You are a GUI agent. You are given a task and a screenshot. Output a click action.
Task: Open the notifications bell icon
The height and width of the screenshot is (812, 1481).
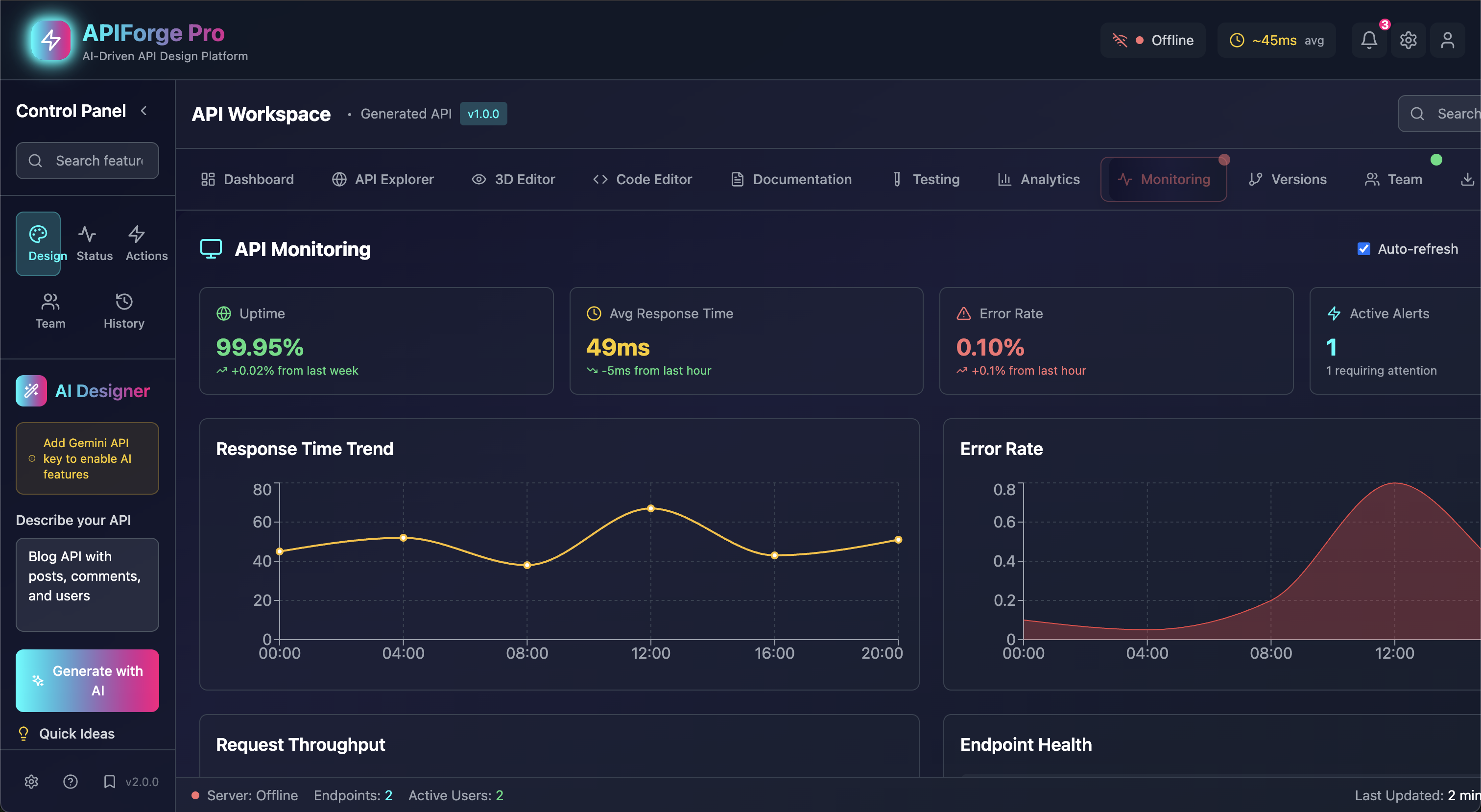click(1369, 40)
